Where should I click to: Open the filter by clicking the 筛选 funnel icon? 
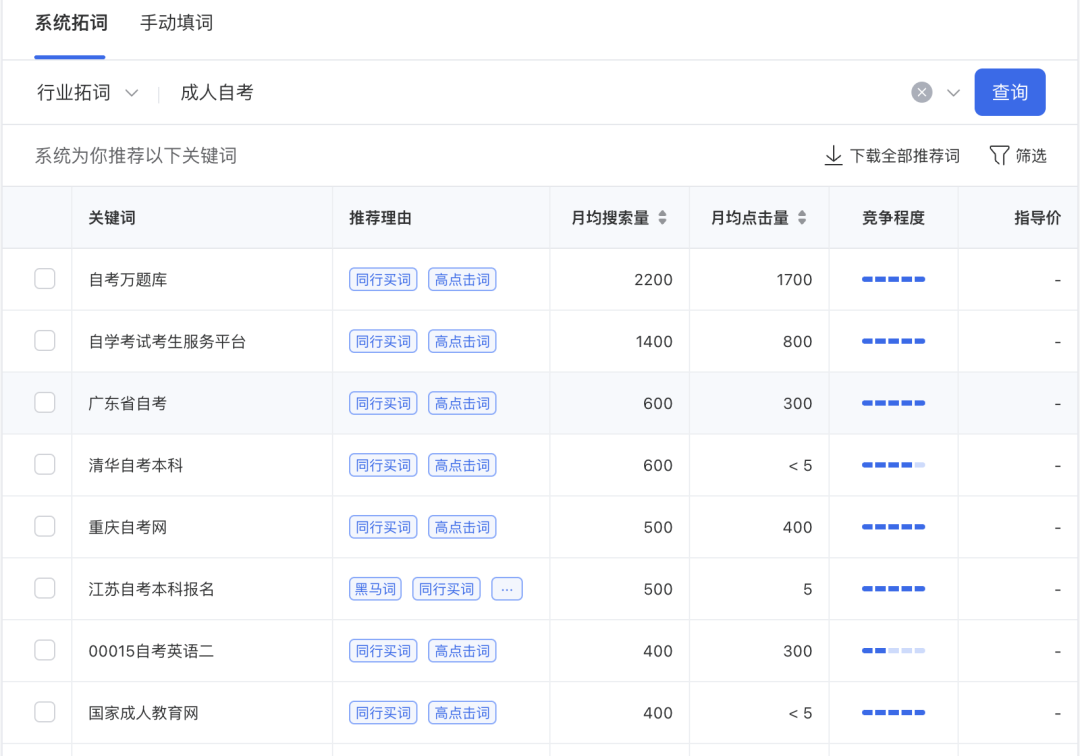998,156
